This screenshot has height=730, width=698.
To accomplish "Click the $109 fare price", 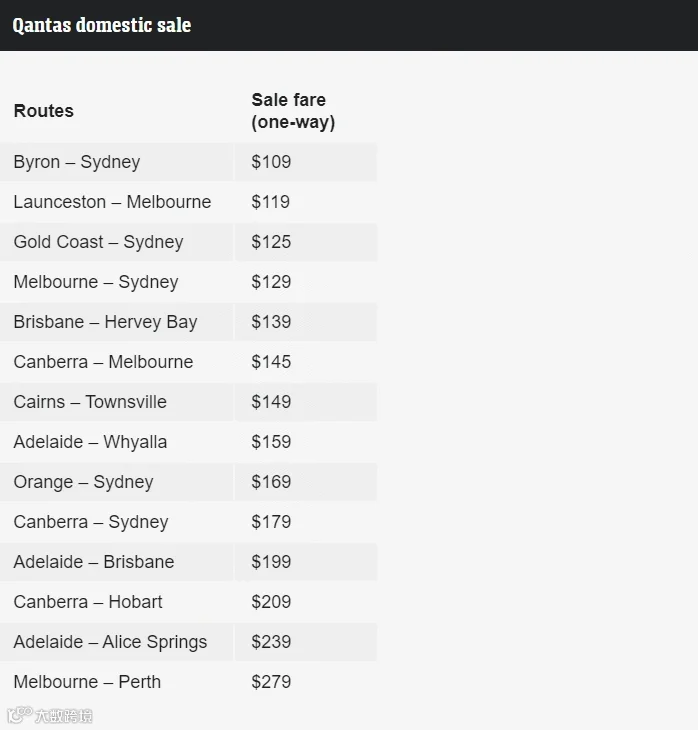I will (x=271, y=162).
